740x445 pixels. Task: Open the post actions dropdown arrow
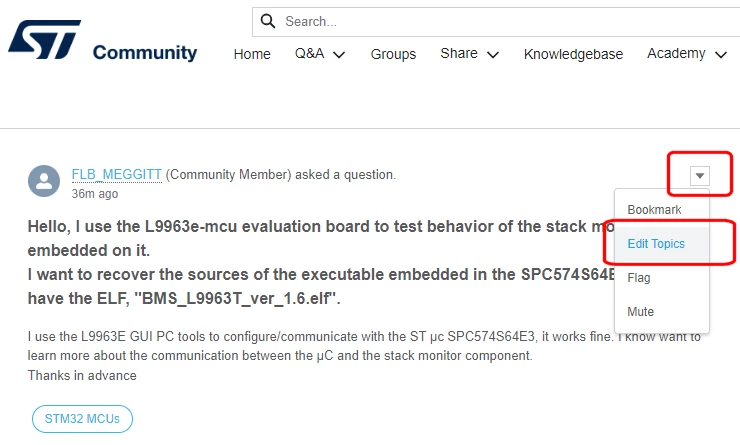click(699, 176)
